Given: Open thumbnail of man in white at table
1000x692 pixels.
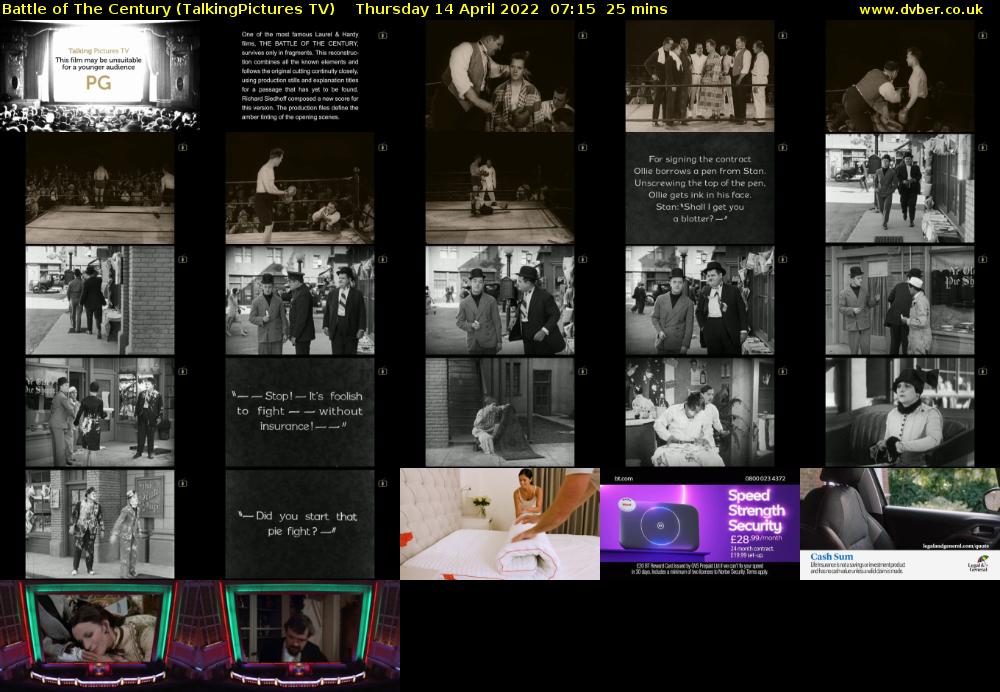Looking at the screenshot, I should point(700,412).
